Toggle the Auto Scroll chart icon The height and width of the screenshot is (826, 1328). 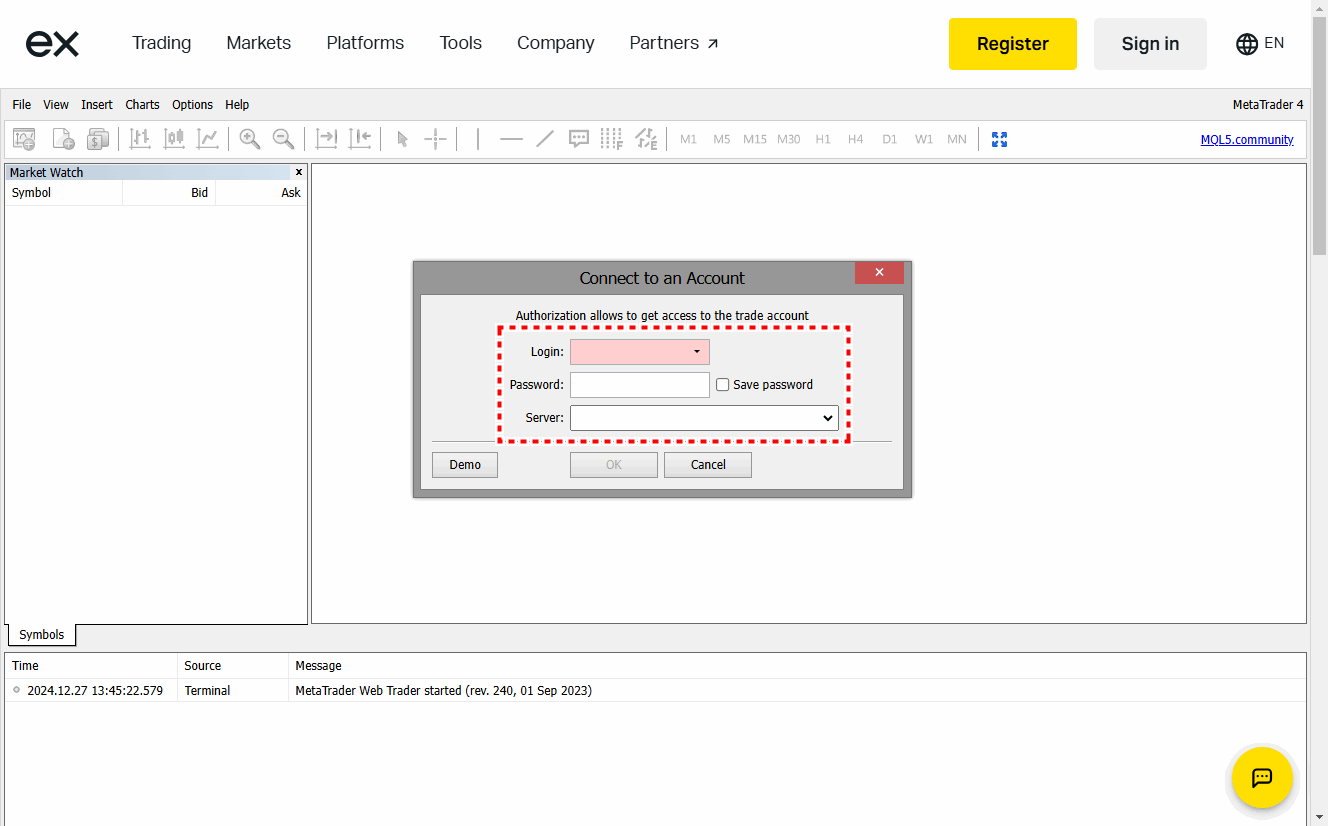326,139
